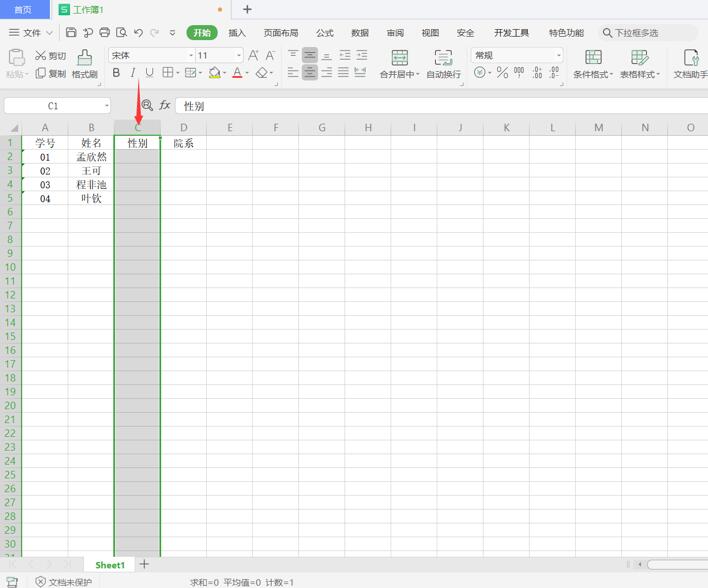The image size is (708, 588).
Task: Switch to the Page Layout (页面布局) tab
Action: point(281,33)
